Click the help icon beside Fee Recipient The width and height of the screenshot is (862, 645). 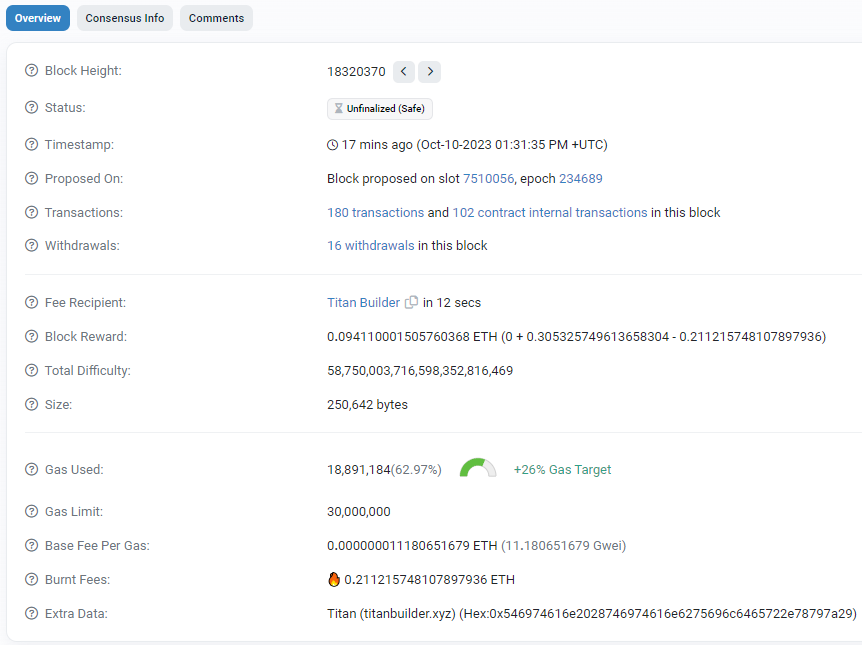coord(32,302)
